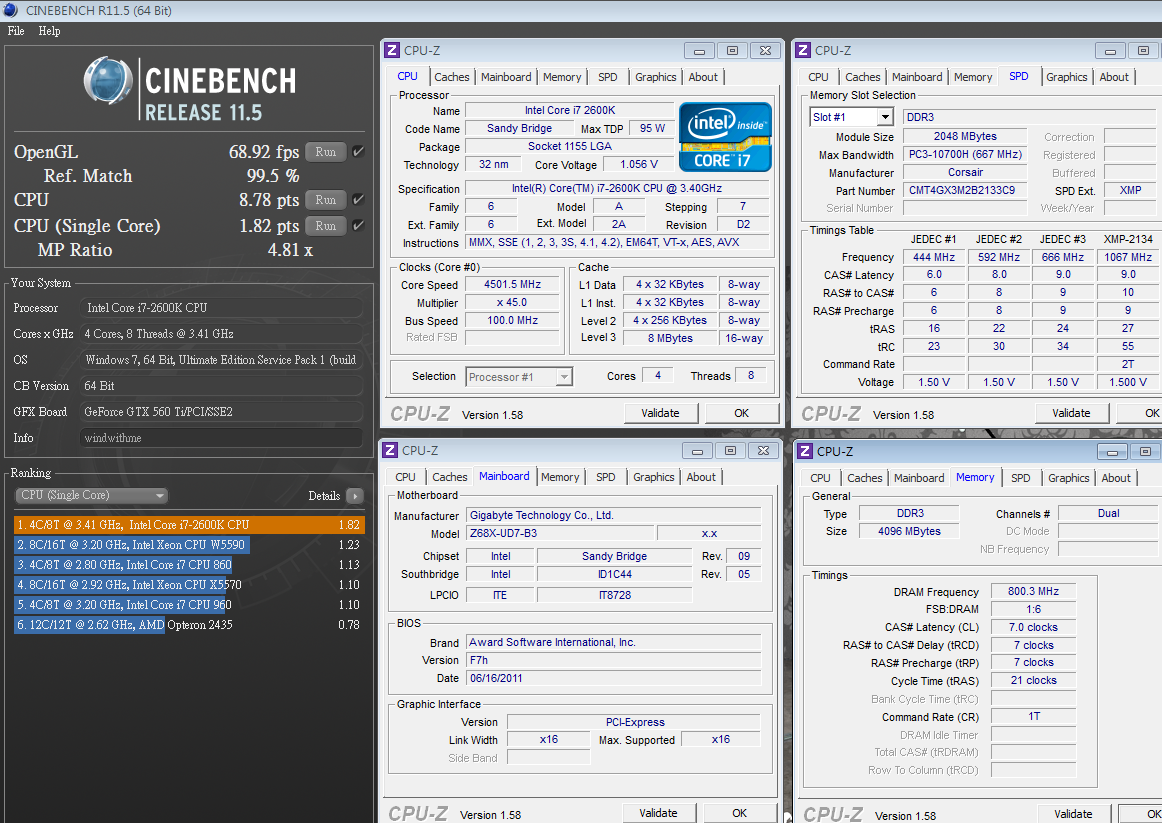1162x823 pixels.
Task: Click the Level 3 cache value 8 MBytes
Action: [670, 338]
